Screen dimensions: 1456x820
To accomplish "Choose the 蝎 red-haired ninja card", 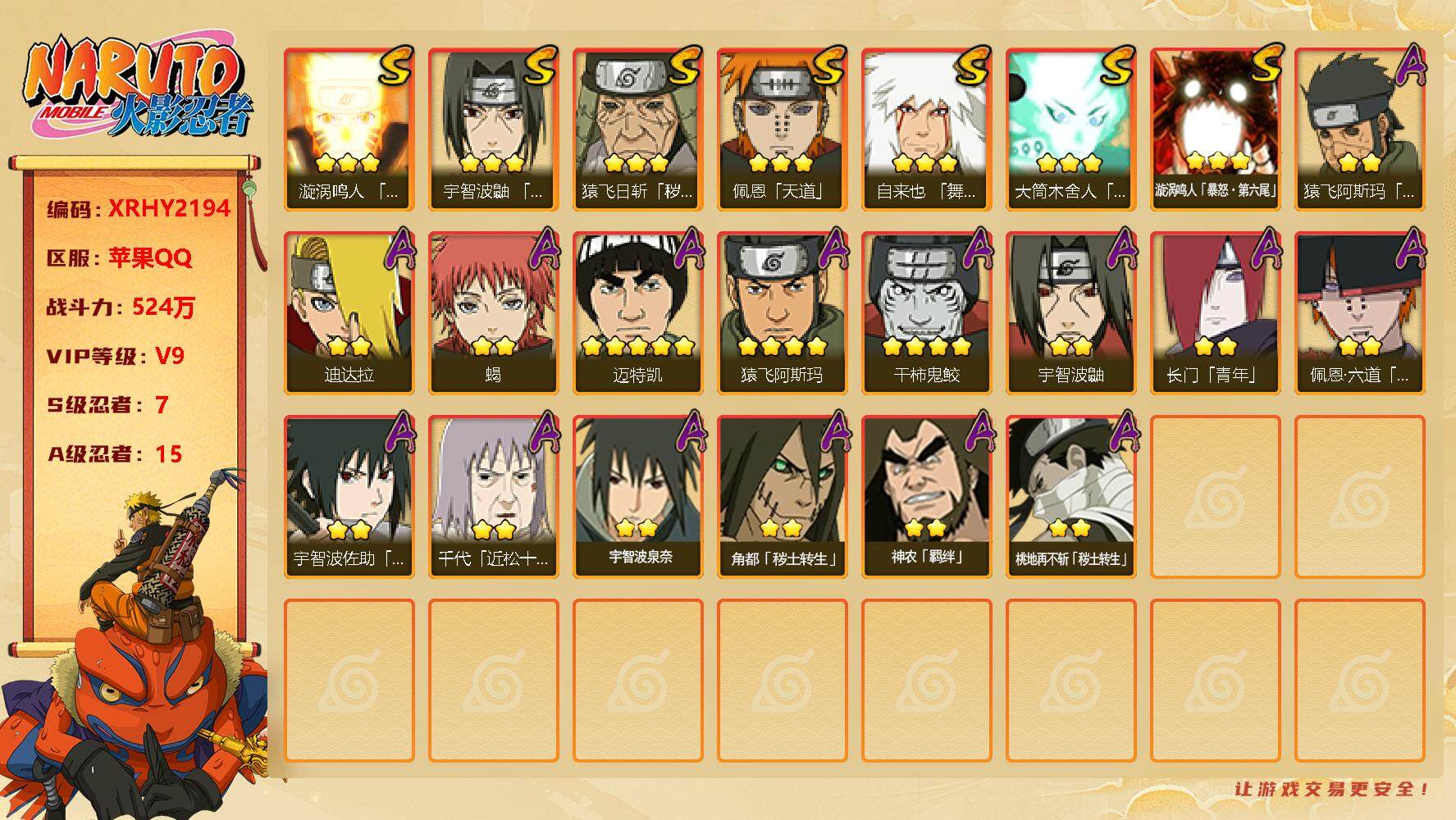I will [x=493, y=313].
